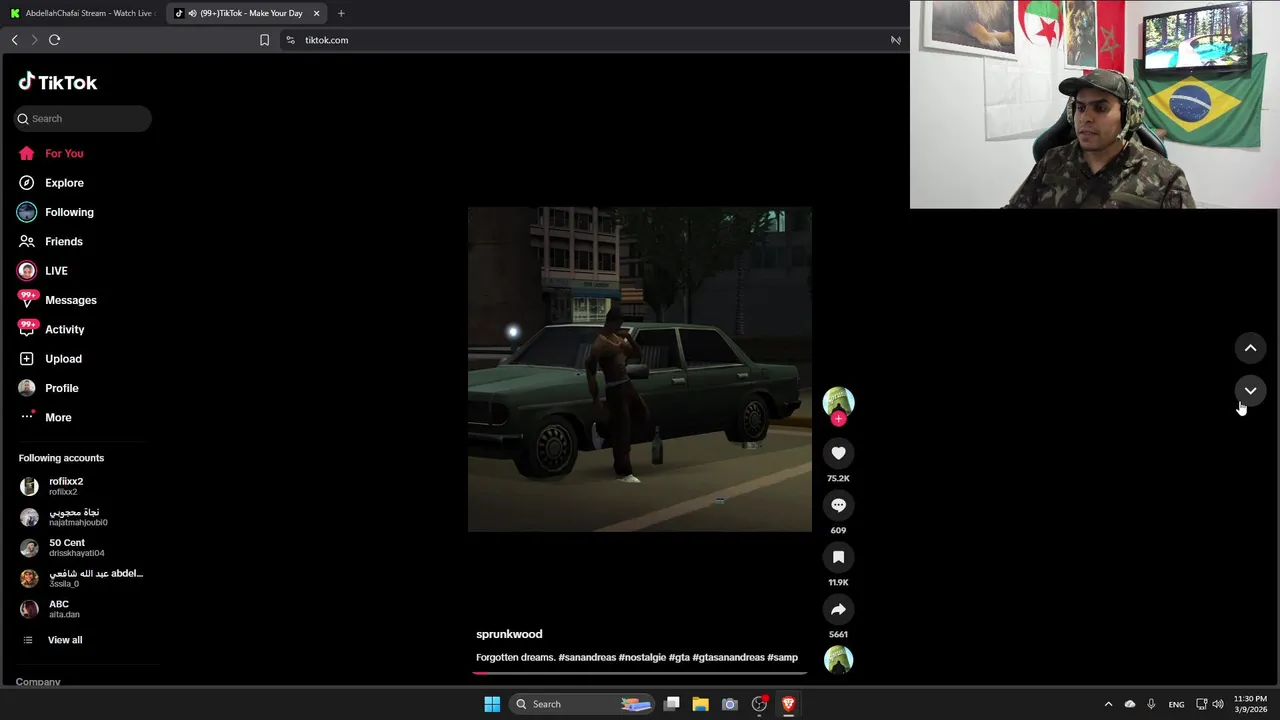Click the Profile avatar icon in sidebar
This screenshot has height=720, width=1280.
coord(27,388)
